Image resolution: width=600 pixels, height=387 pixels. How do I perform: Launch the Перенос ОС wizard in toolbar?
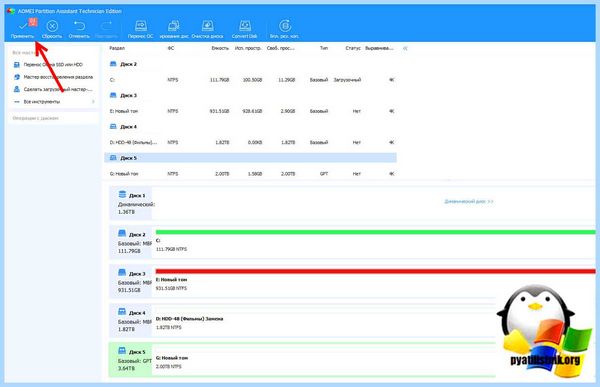[140, 29]
